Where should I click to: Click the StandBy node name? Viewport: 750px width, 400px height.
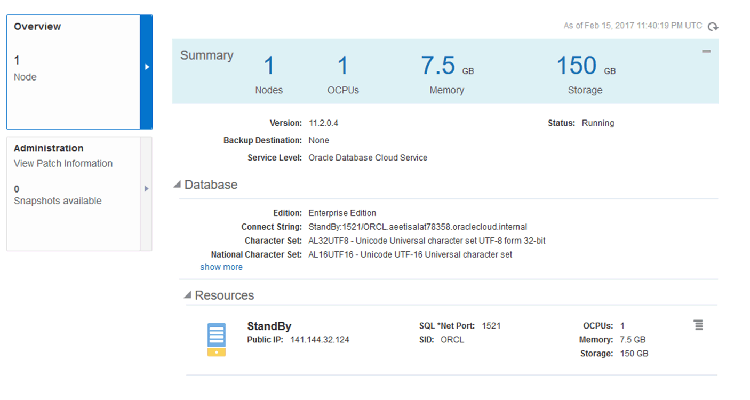point(269,326)
